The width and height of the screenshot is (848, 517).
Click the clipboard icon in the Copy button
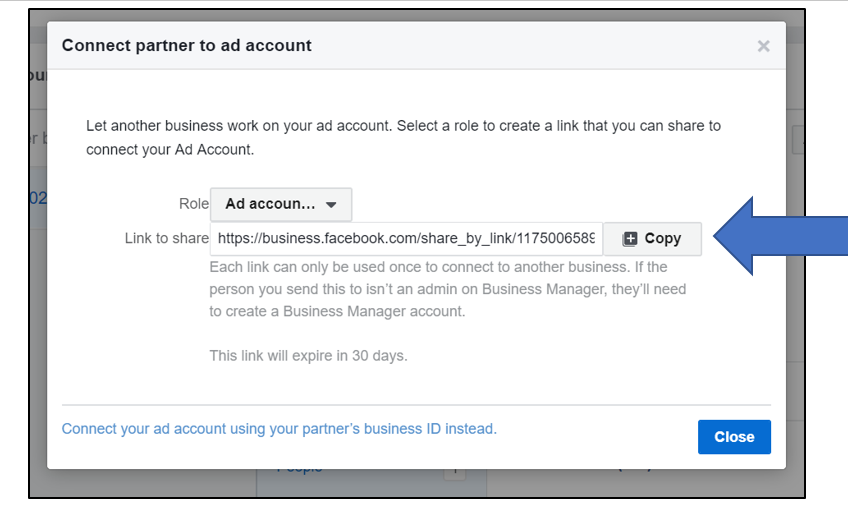tap(629, 239)
